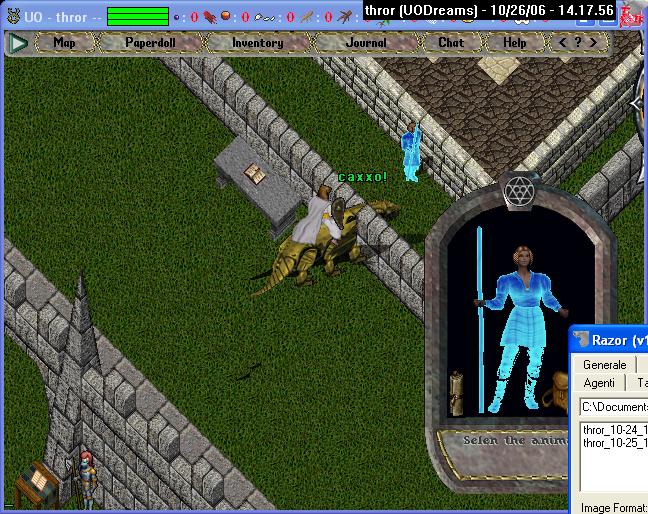
Task: Click the open book on the stone table
Action: (254, 174)
